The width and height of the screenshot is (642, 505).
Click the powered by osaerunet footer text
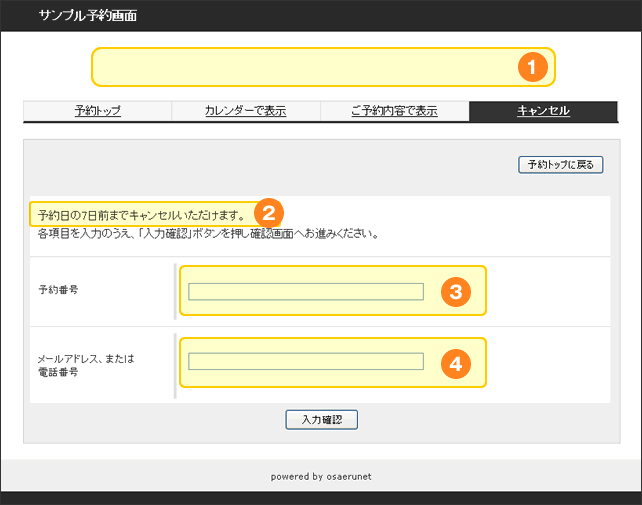tap(321, 477)
